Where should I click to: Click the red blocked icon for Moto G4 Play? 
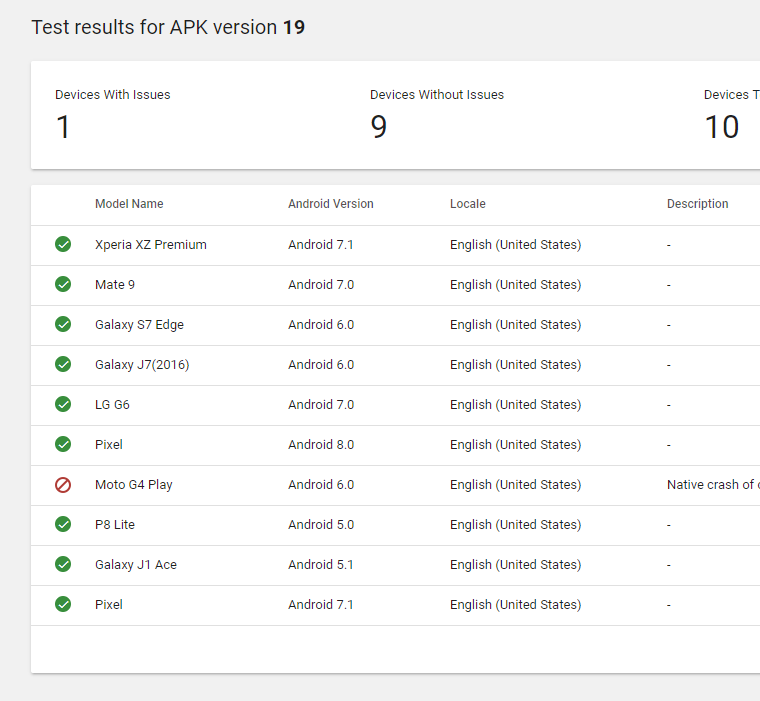click(63, 485)
